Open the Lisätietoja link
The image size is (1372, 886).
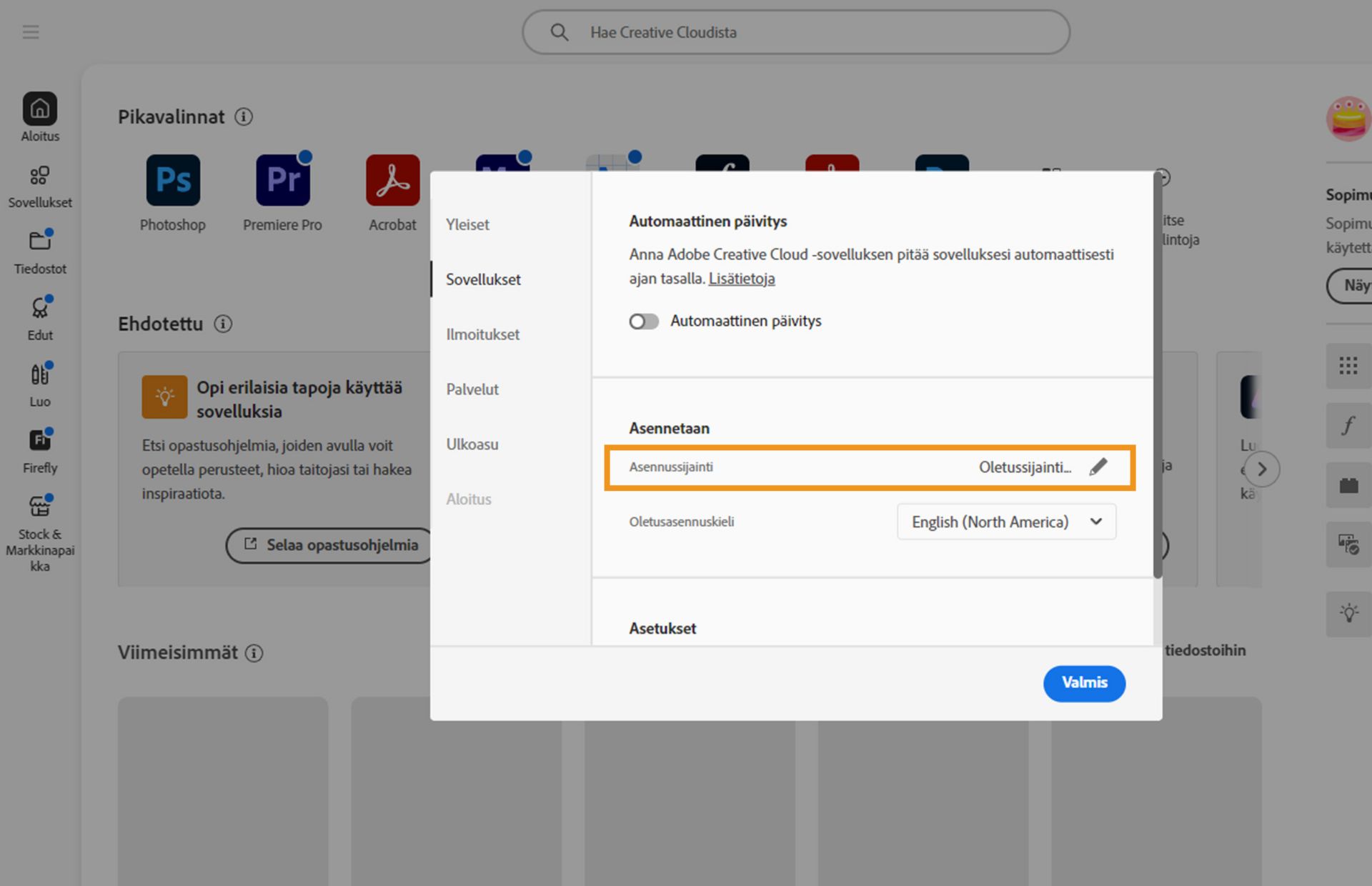742,279
